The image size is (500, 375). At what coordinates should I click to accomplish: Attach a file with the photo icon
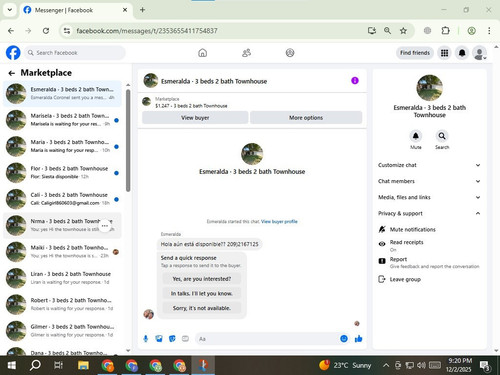[x=159, y=339]
